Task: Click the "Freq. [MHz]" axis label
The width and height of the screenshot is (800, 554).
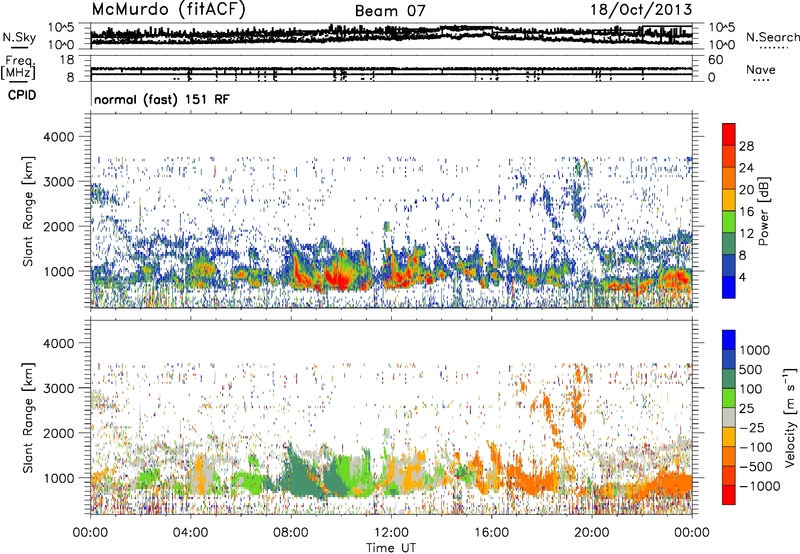Action: click(19, 68)
